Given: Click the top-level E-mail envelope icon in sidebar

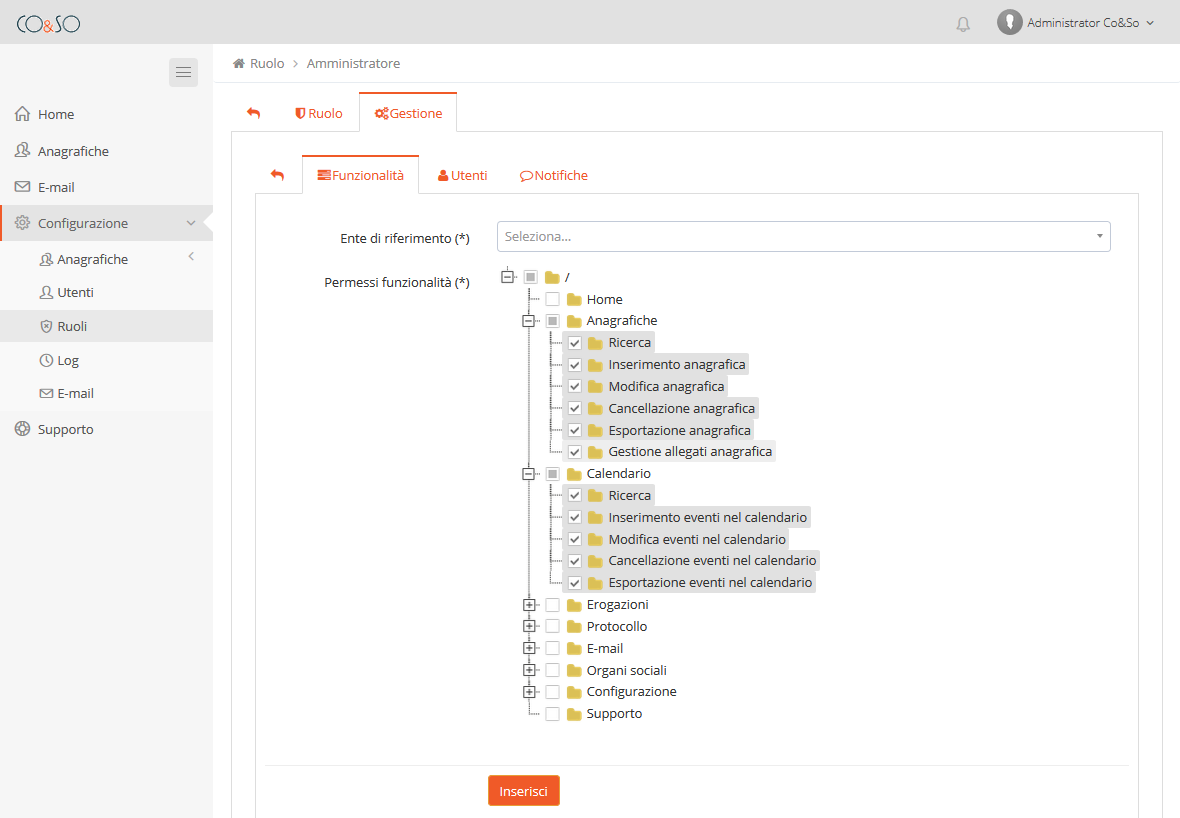Looking at the screenshot, I should coord(23,187).
